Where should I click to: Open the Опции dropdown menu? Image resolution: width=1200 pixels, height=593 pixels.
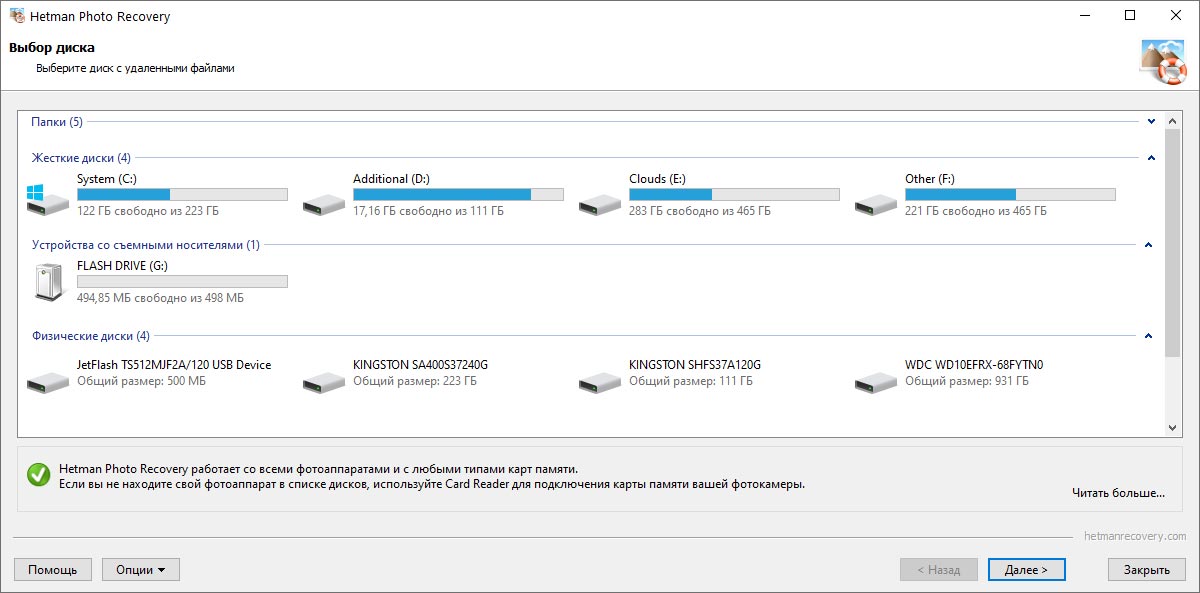[x=141, y=570]
